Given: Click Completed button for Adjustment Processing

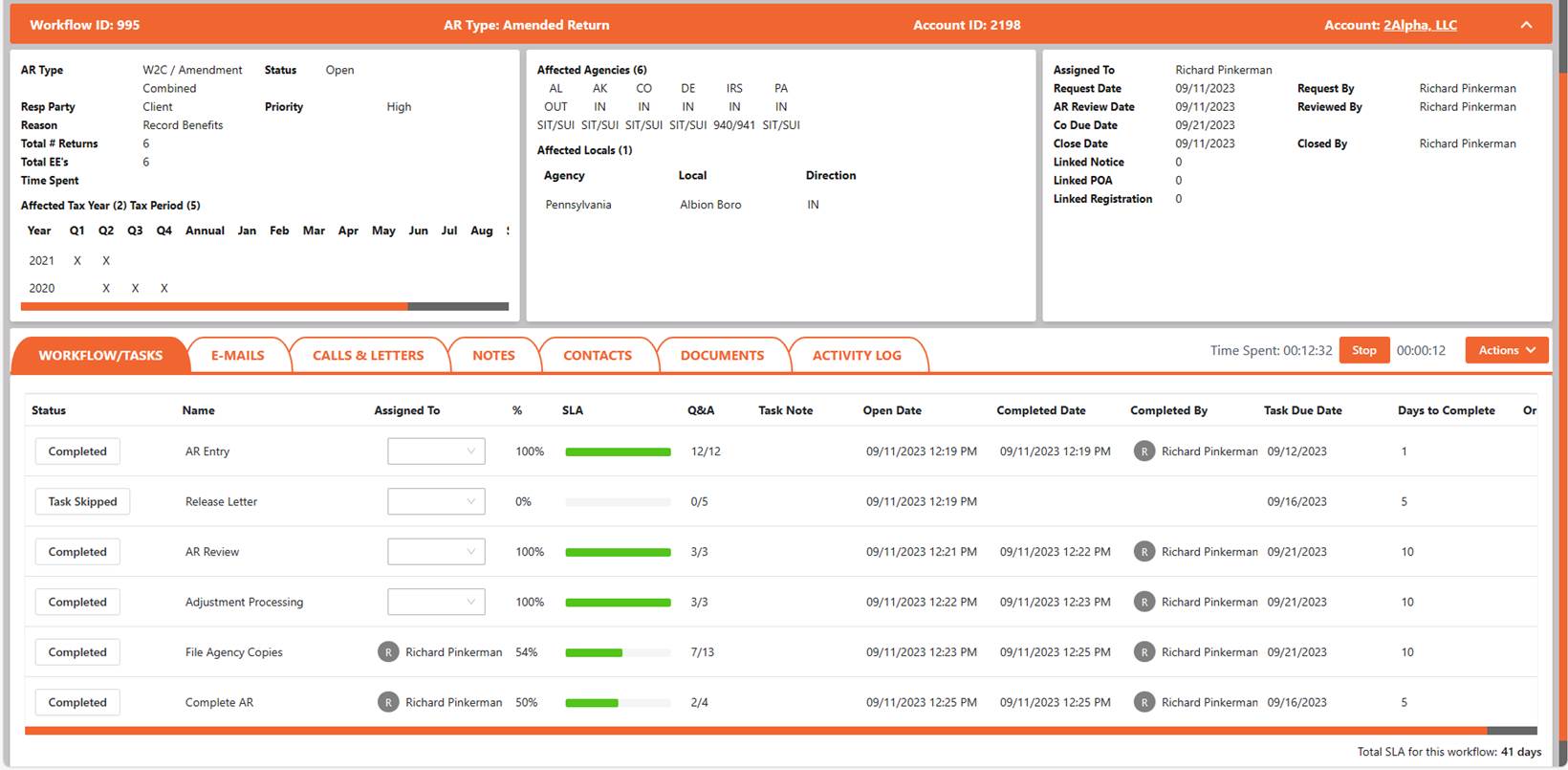Looking at the screenshot, I should (77, 602).
